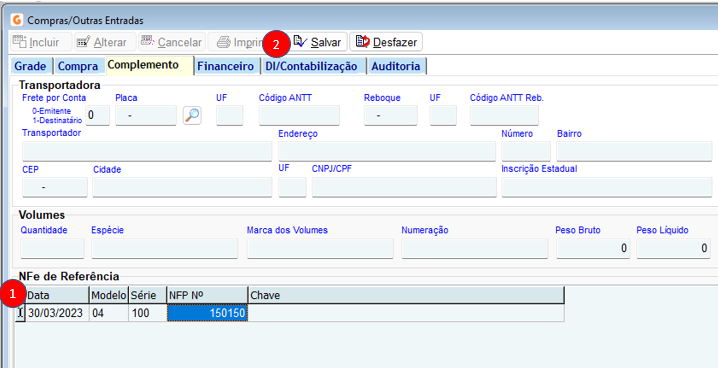
Task: Click the Peso Líquido field
Action: [674, 248]
